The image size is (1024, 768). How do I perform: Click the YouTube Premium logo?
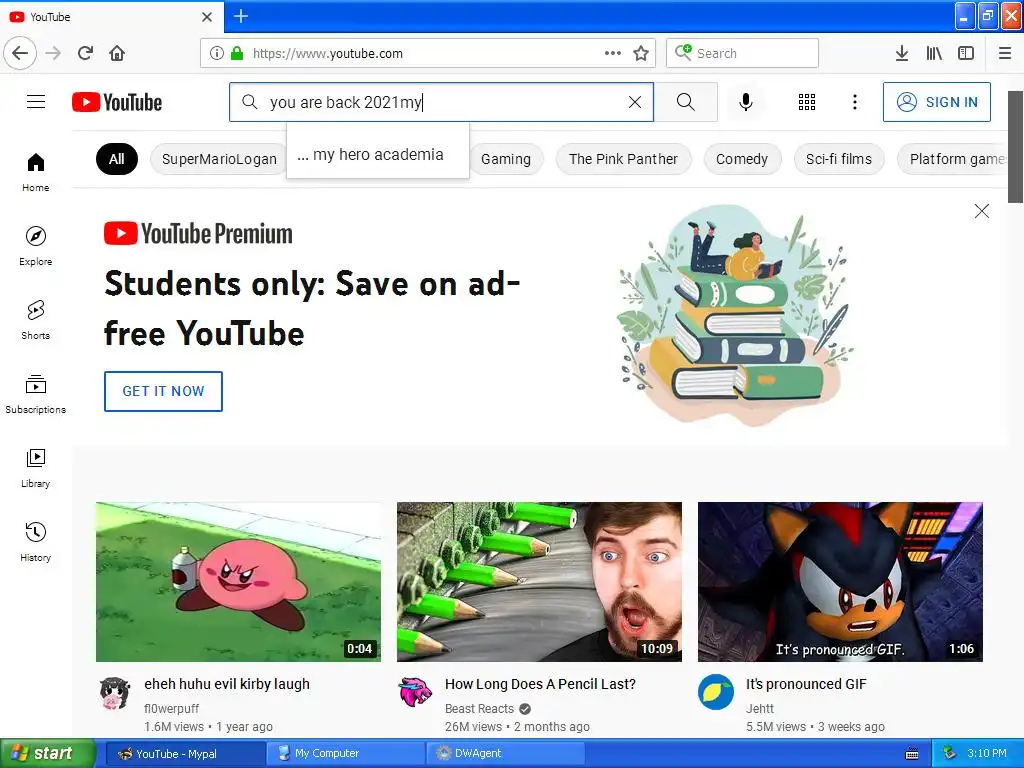pos(198,233)
